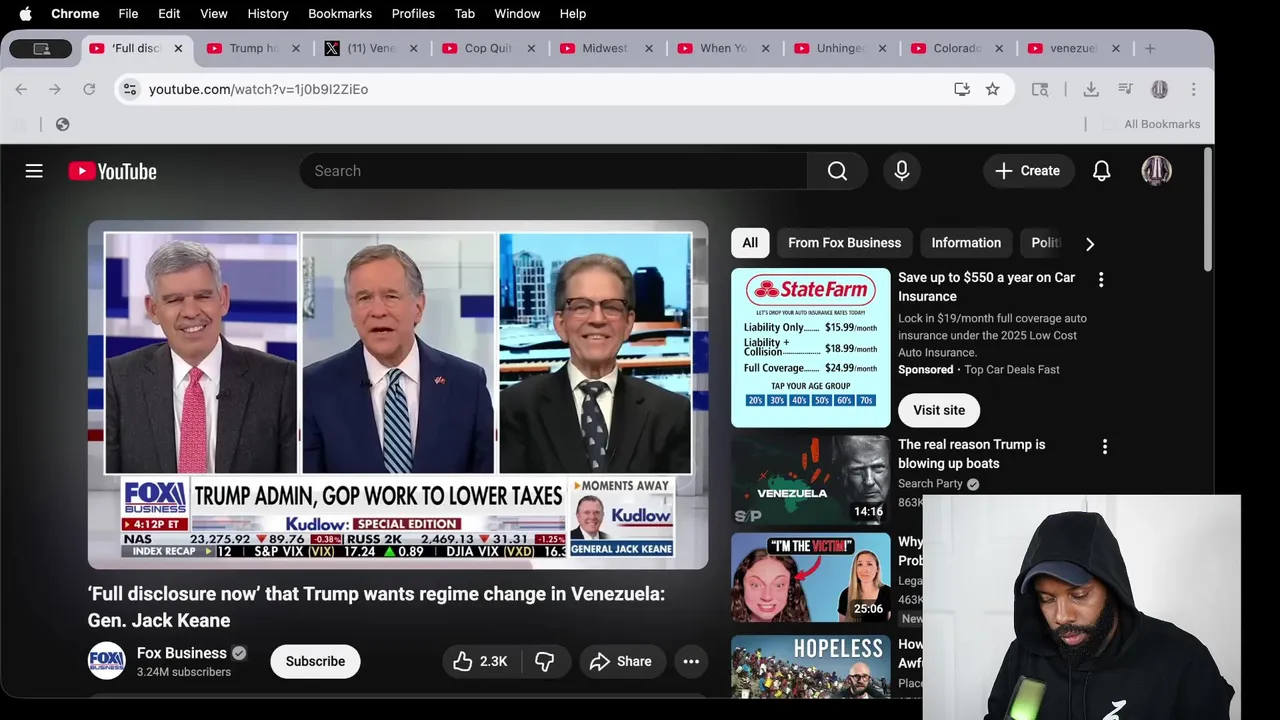
Task: Open the 'I'M THE VICTIM' video thumbnail
Action: [810, 577]
